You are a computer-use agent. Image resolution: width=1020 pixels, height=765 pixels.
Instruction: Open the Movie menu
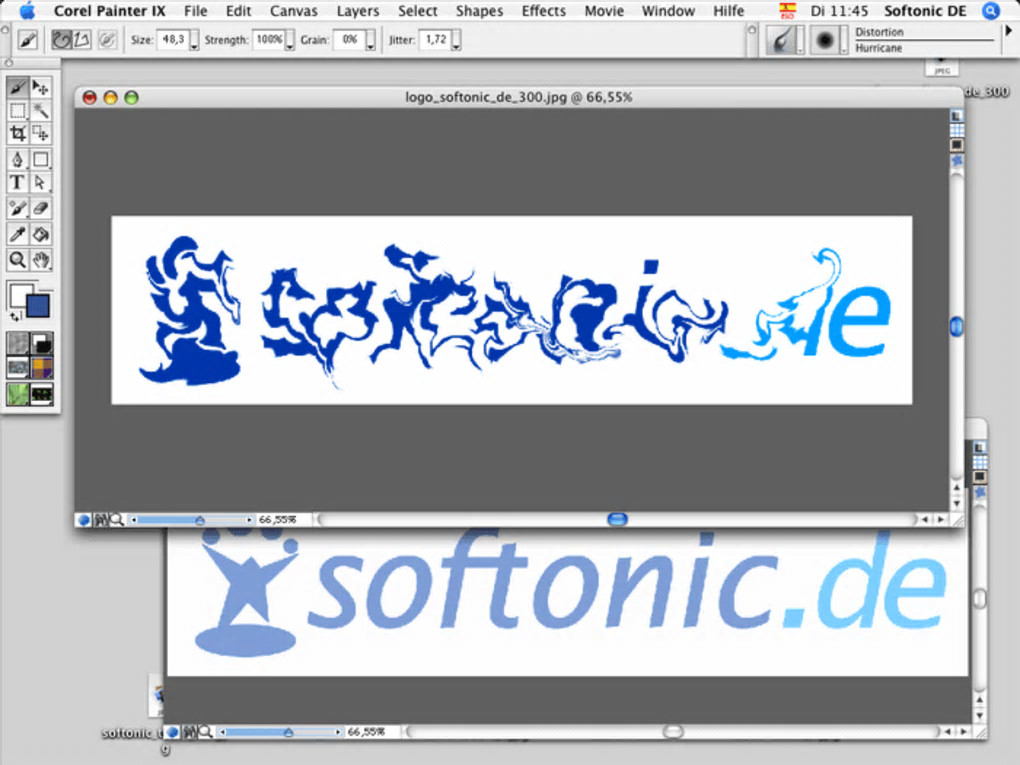click(604, 11)
